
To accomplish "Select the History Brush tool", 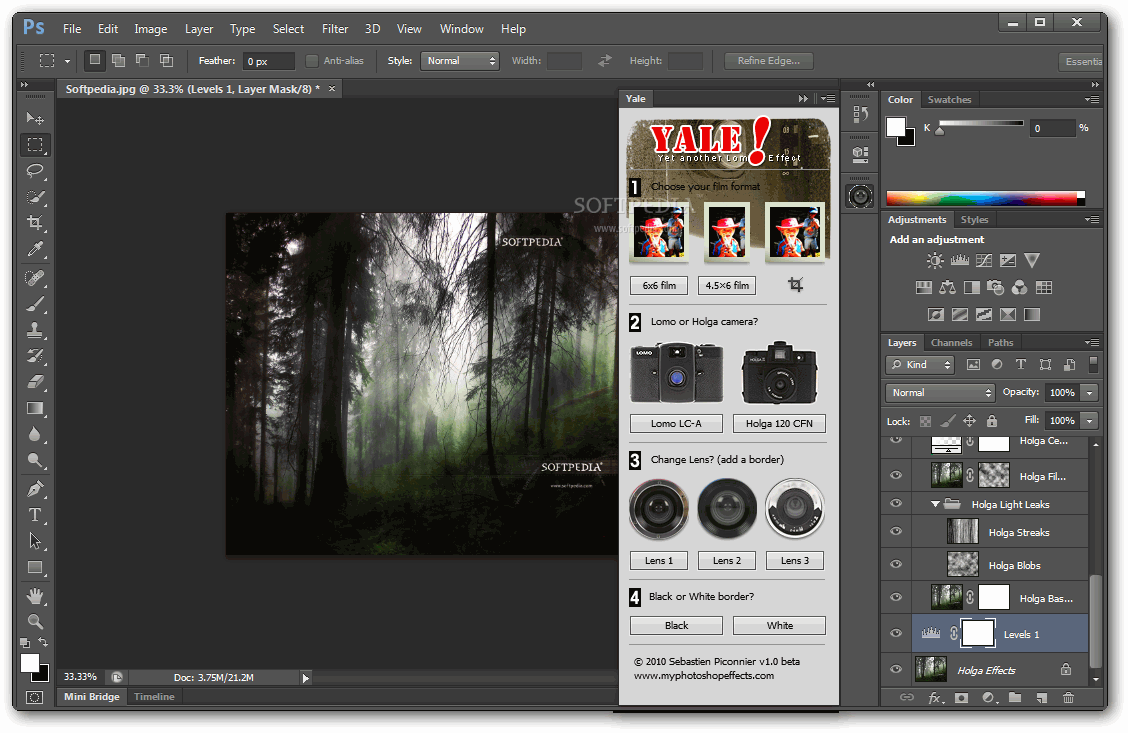I will (35, 356).
